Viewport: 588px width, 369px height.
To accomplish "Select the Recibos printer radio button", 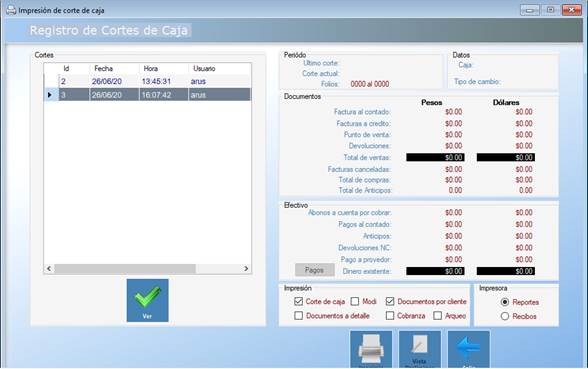I will click(x=505, y=316).
